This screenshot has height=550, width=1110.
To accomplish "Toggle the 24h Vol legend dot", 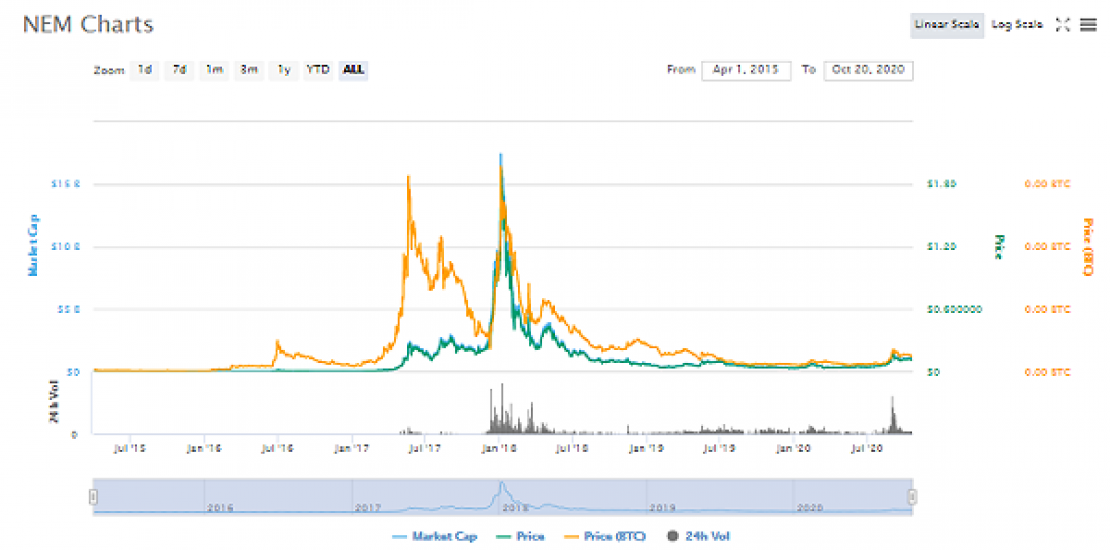I will point(673,537).
